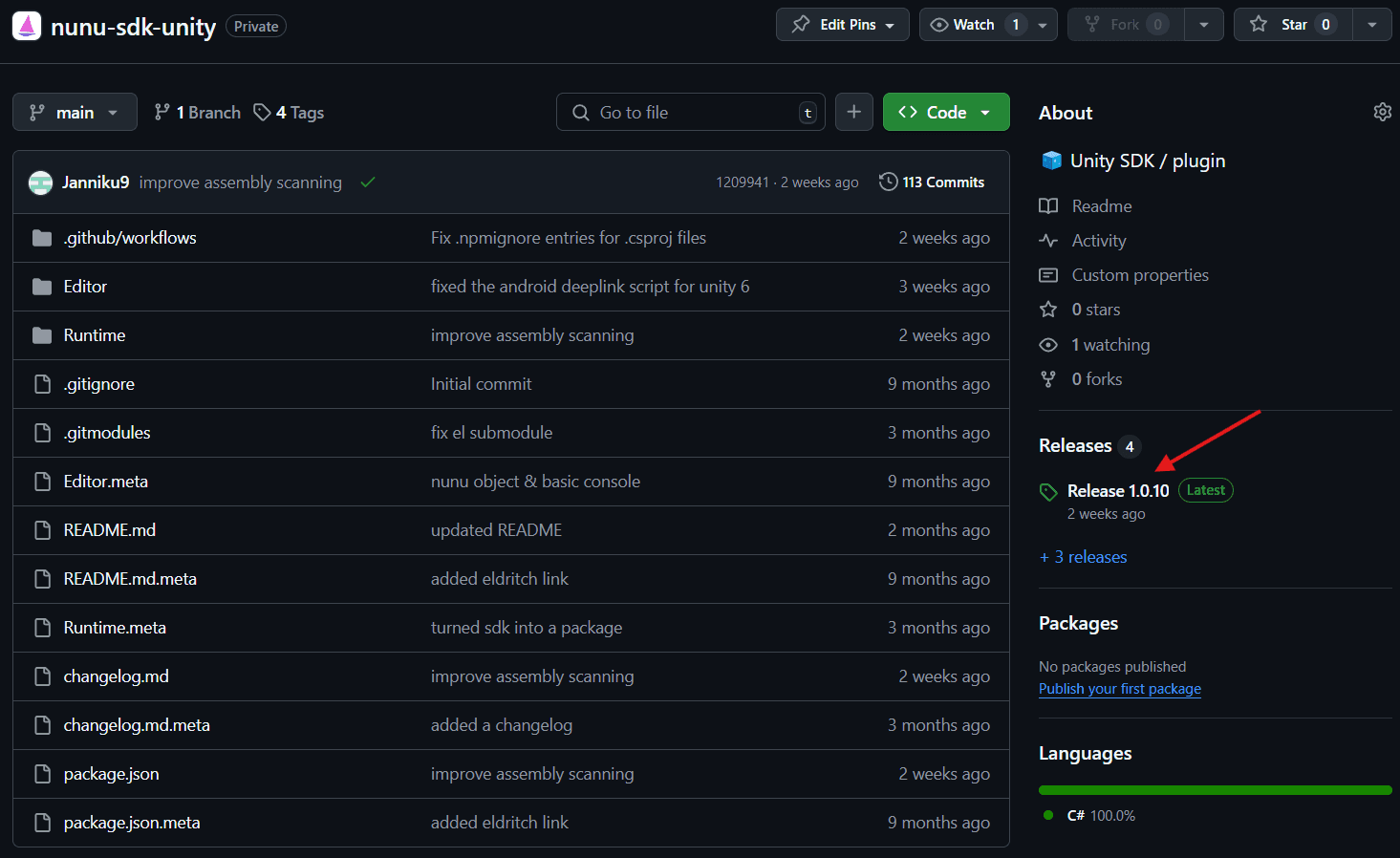
Task: Open 'Fix .npmignore entries for .csproj files' commit
Action: click(x=569, y=238)
